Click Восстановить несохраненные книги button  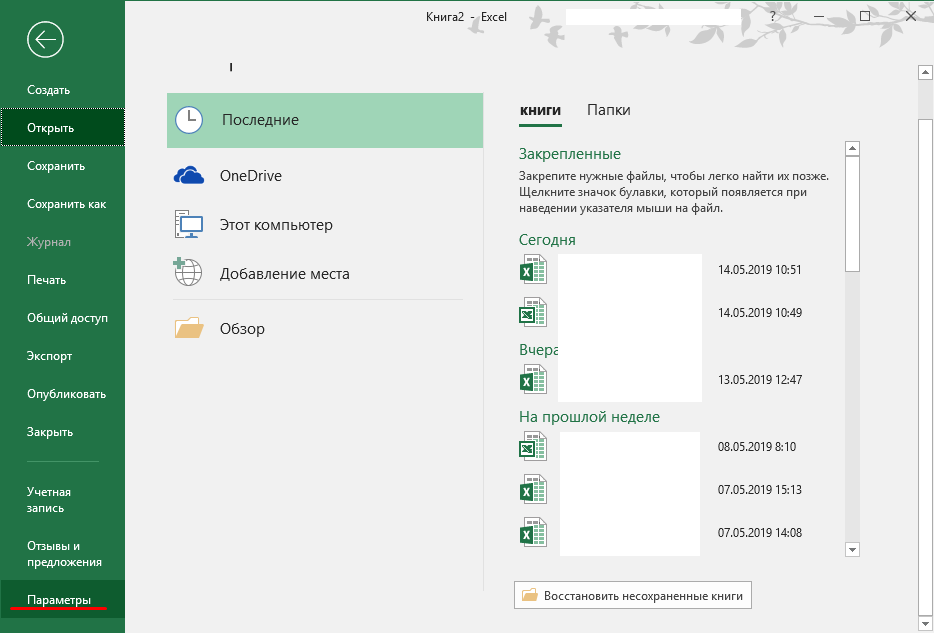coord(633,595)
